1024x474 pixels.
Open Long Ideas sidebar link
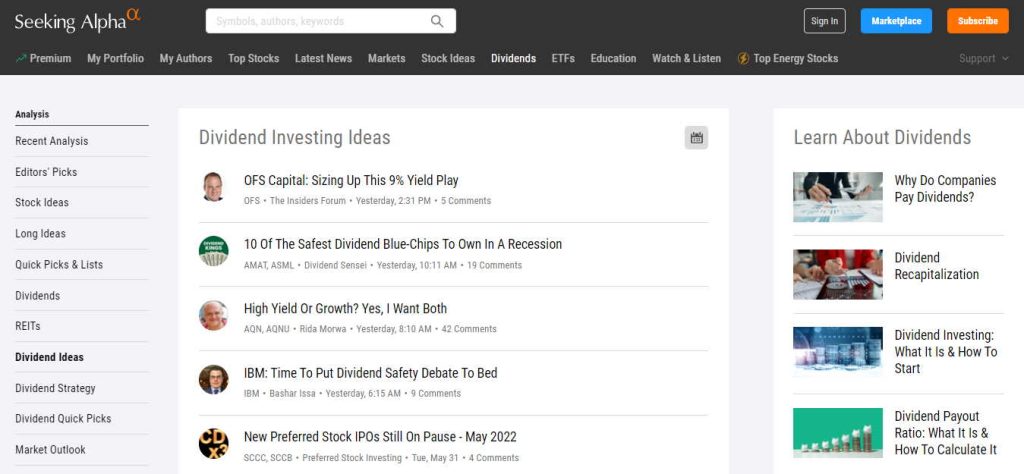coord(40,234)
